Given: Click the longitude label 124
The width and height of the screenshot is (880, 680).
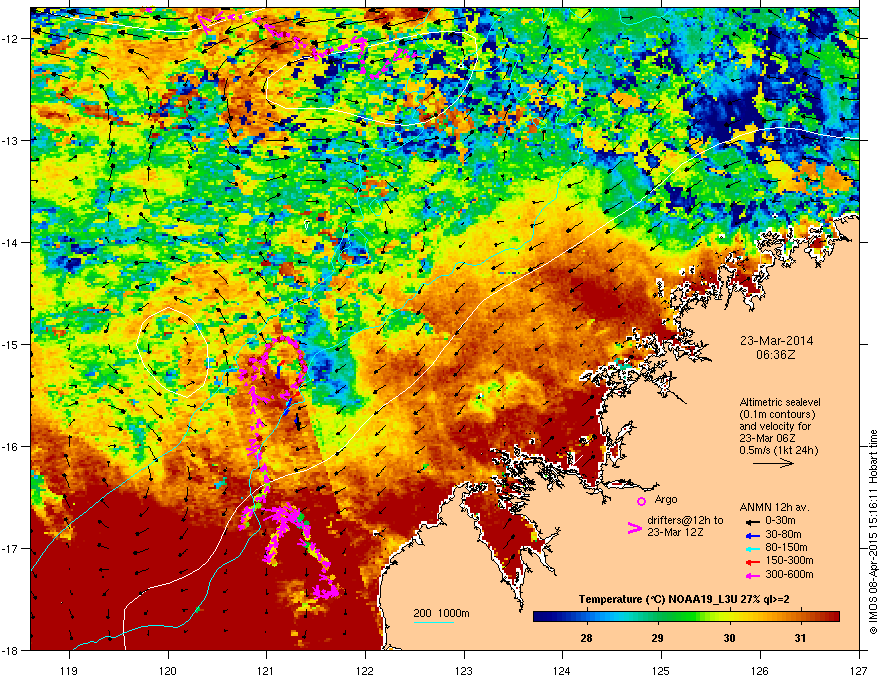Looking at the screenshot, I should (x=562, y=670).
